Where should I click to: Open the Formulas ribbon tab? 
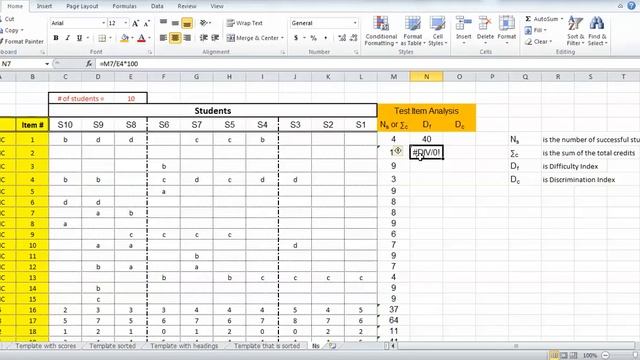coord(124,6)
